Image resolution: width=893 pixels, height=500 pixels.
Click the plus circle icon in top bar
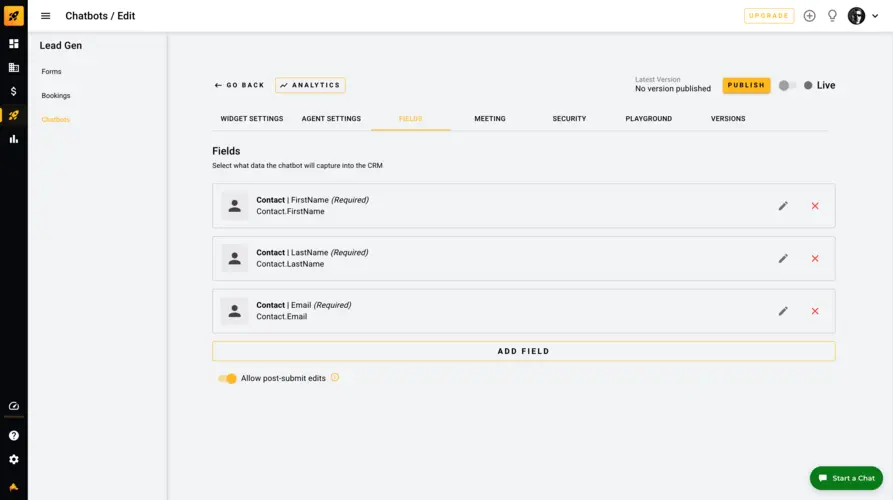click(x=809, y=16)
